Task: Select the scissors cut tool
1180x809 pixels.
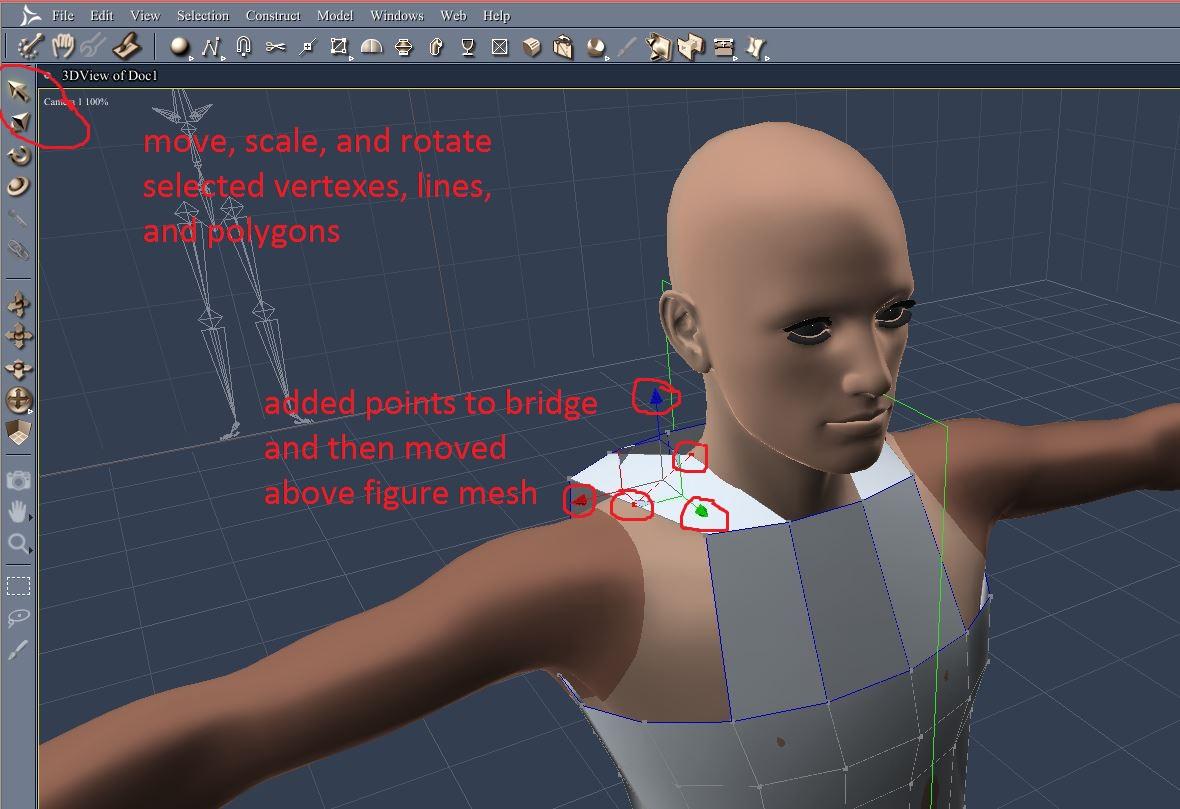Action: [x=275, y=47]
